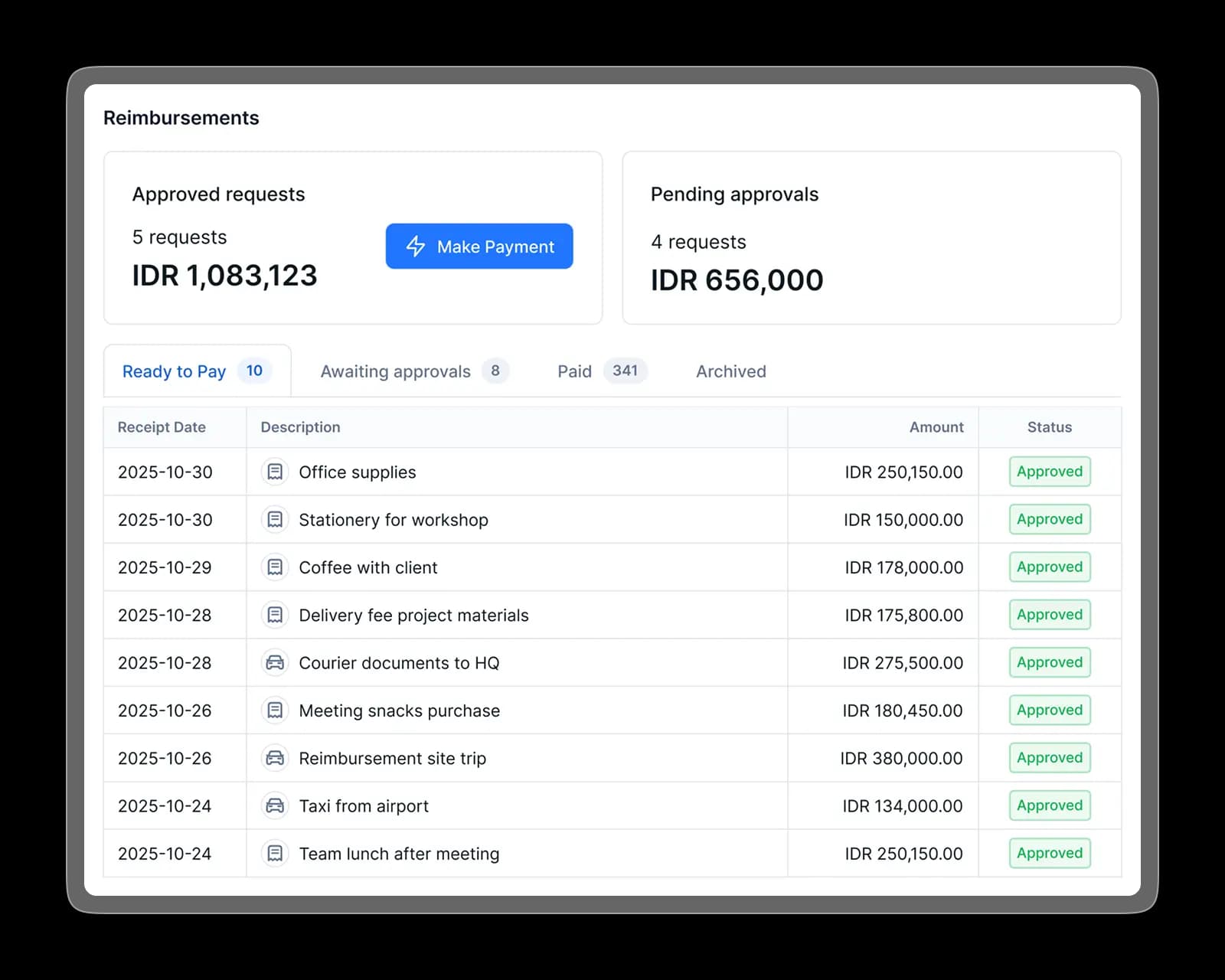
Task: Click the Approved badge for Taxi from airport
Action: tap(1049, 805)
